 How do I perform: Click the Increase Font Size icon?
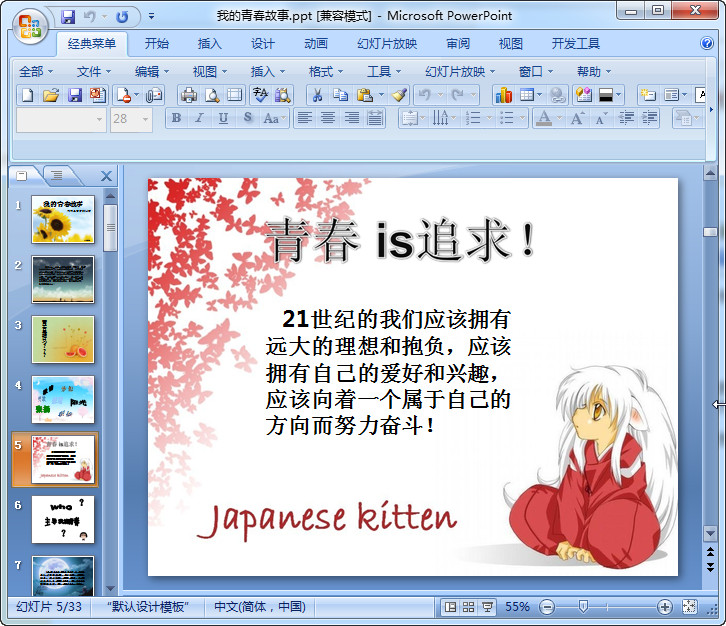(577, 119)
